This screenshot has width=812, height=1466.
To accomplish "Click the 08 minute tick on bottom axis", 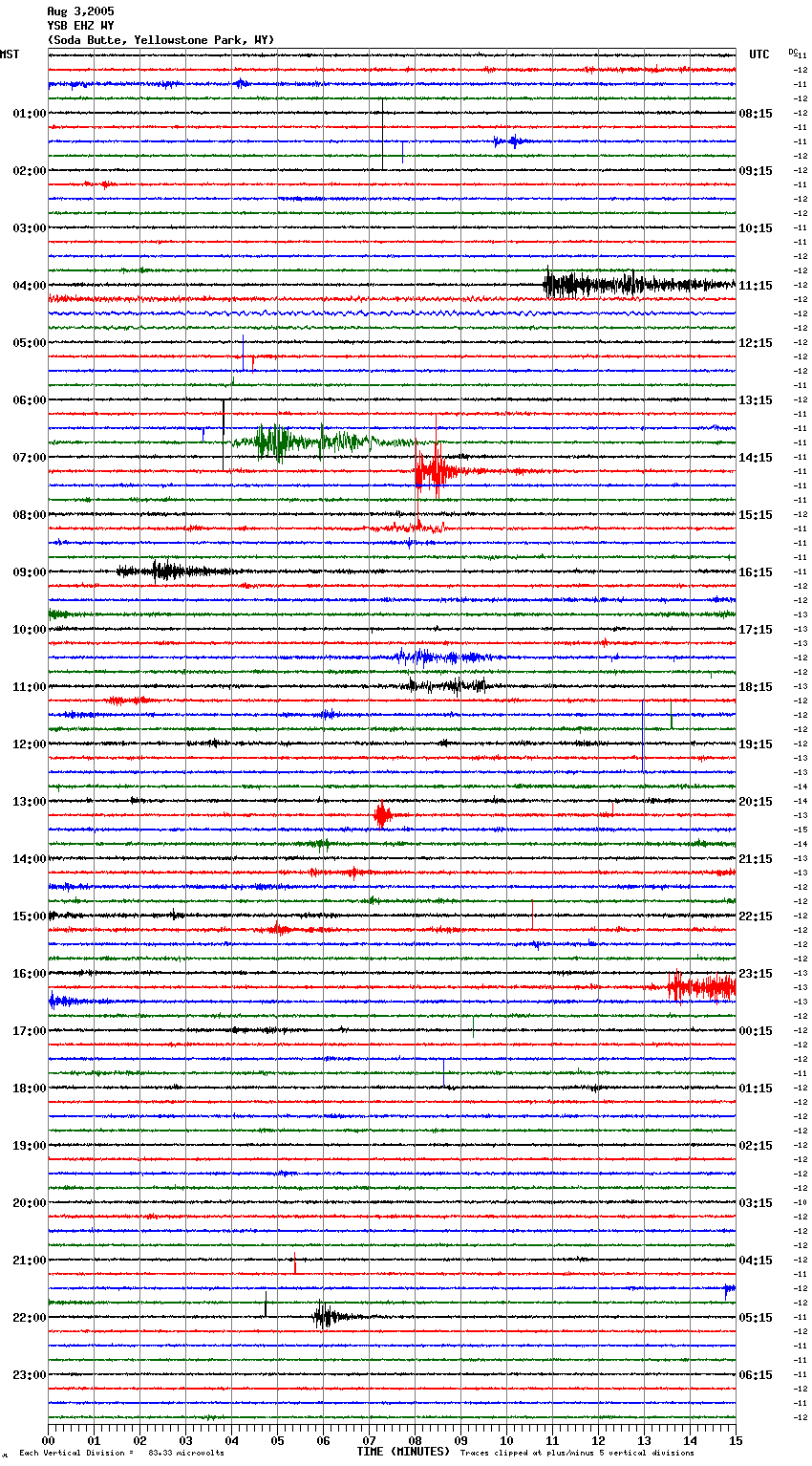I will pos(415,1439).
